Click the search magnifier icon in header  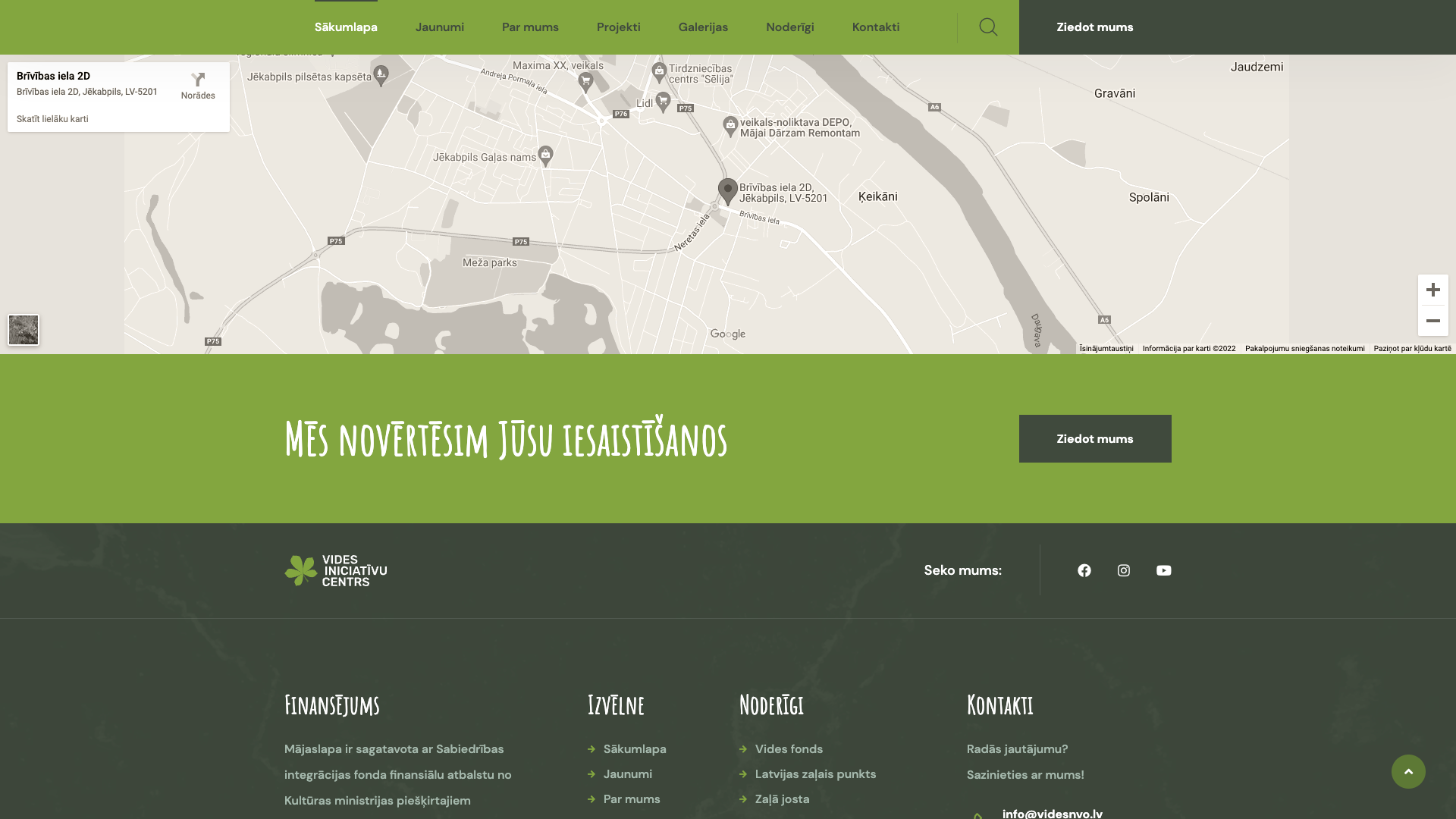(x=988, y=27)
